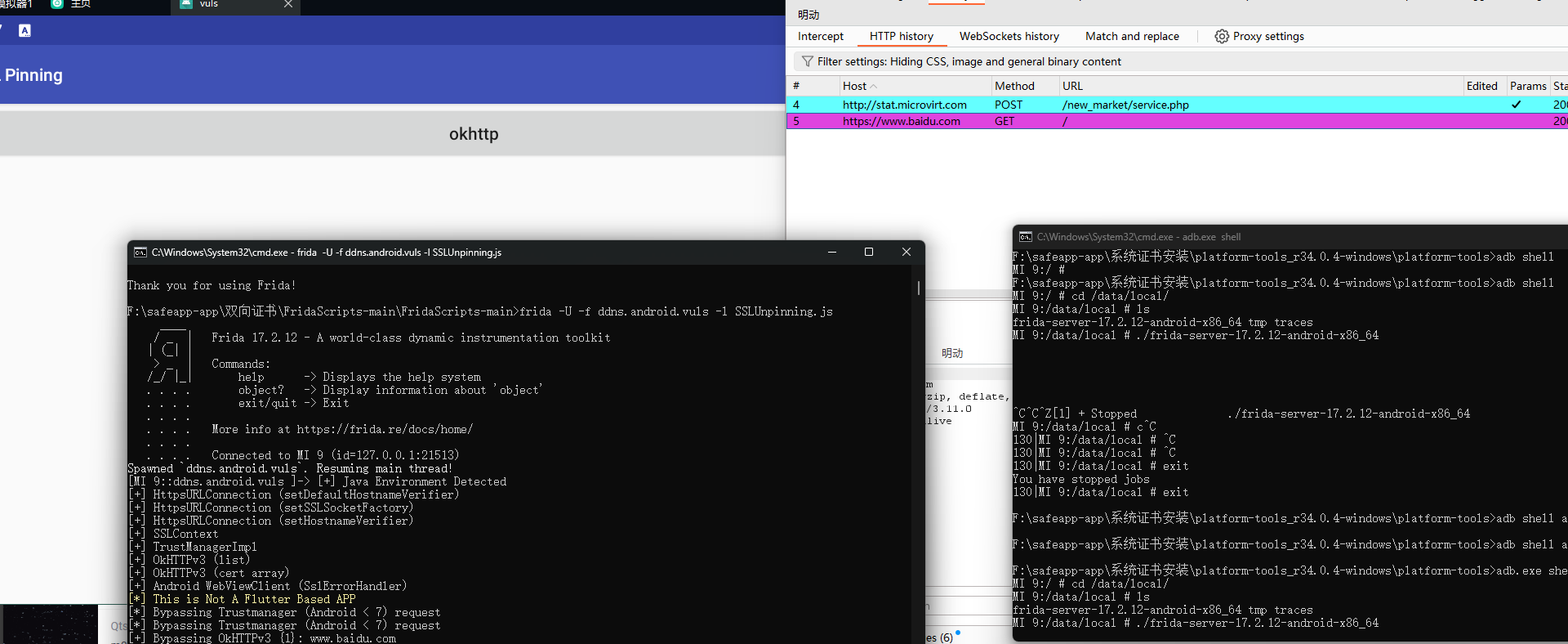Sort history by Params column

pos(1528,86)
